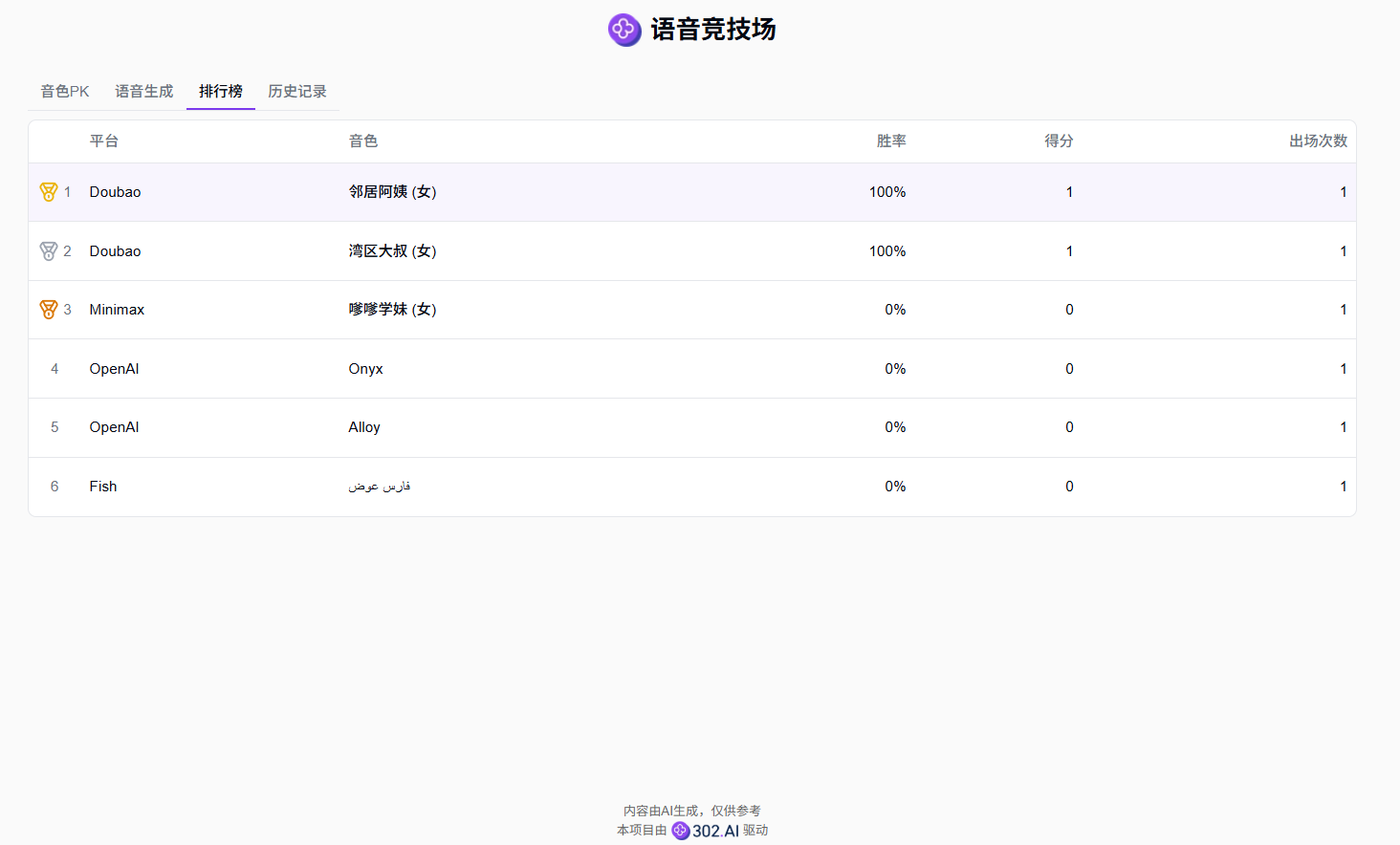This screenshot has width=1400, height=845.
Task: Click the score 1 in 邻居阿姨 row
Action: 1069,192
